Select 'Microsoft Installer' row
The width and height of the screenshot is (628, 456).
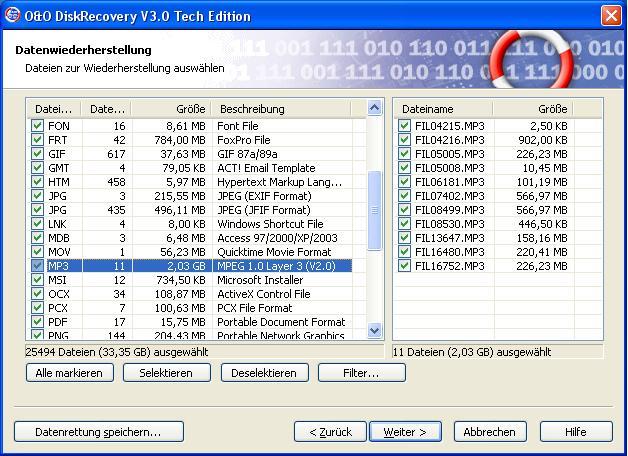pyautogui.click(x=260, y=280)
